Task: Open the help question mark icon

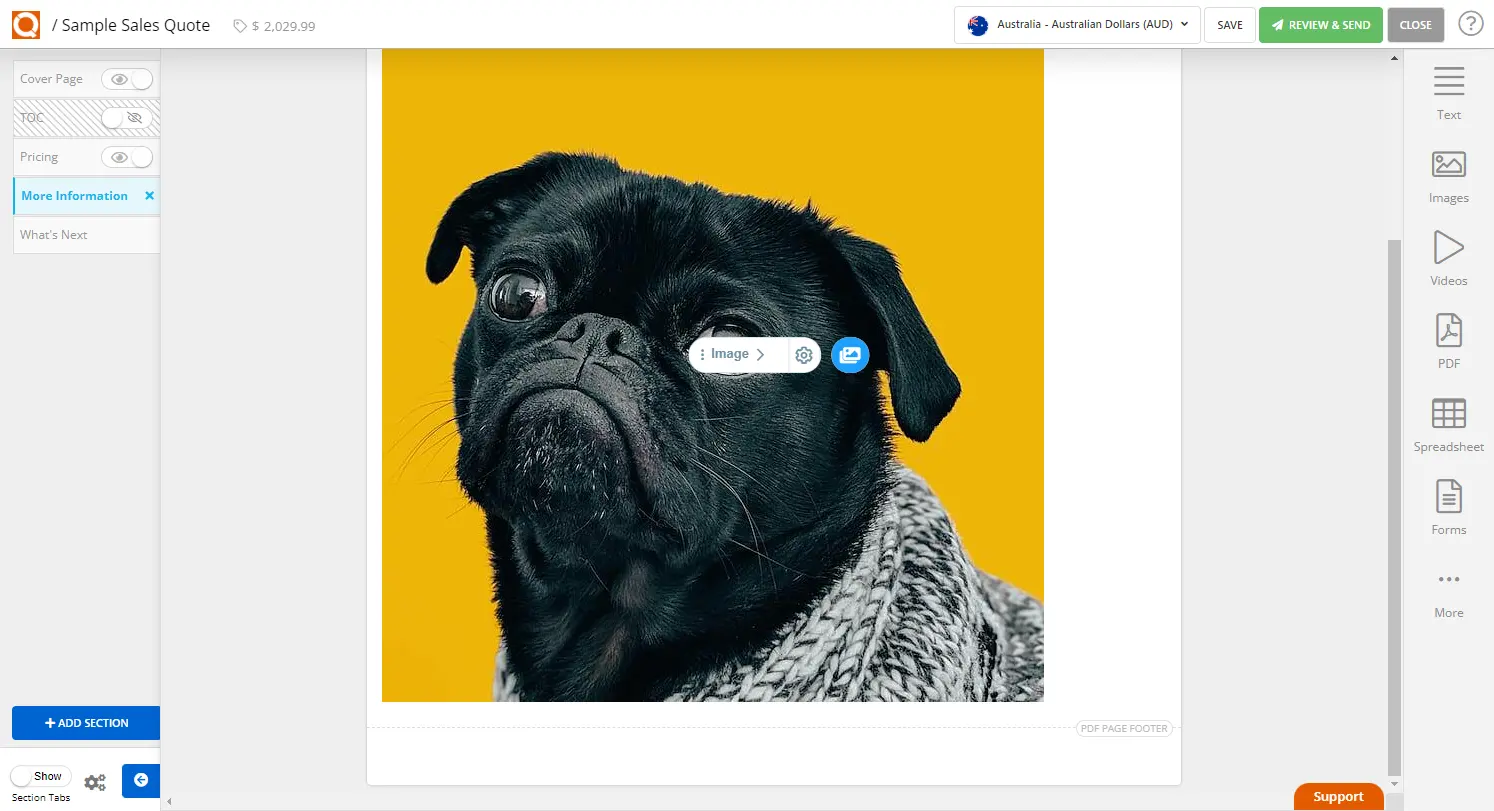Action: (x=1470, y=24)
